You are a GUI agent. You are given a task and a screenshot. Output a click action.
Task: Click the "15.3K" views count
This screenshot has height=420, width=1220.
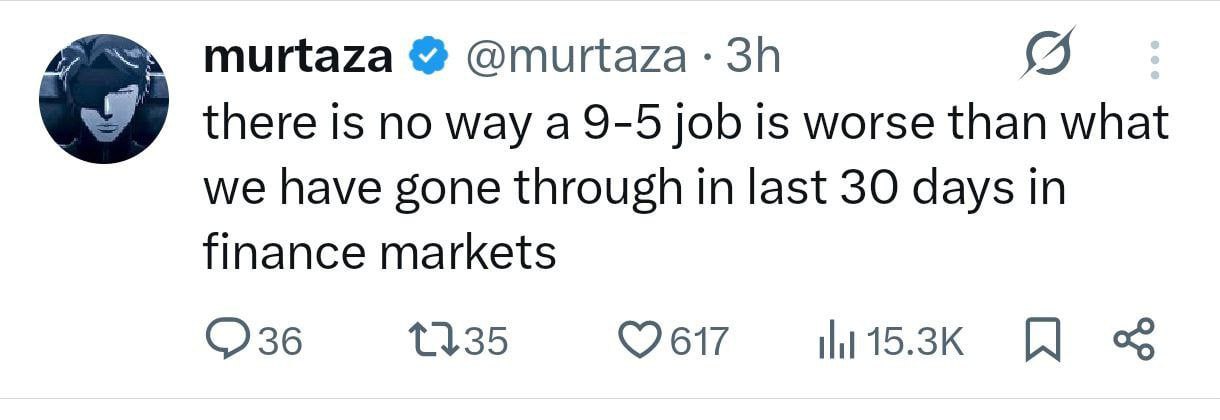click(x=915, y=343)
